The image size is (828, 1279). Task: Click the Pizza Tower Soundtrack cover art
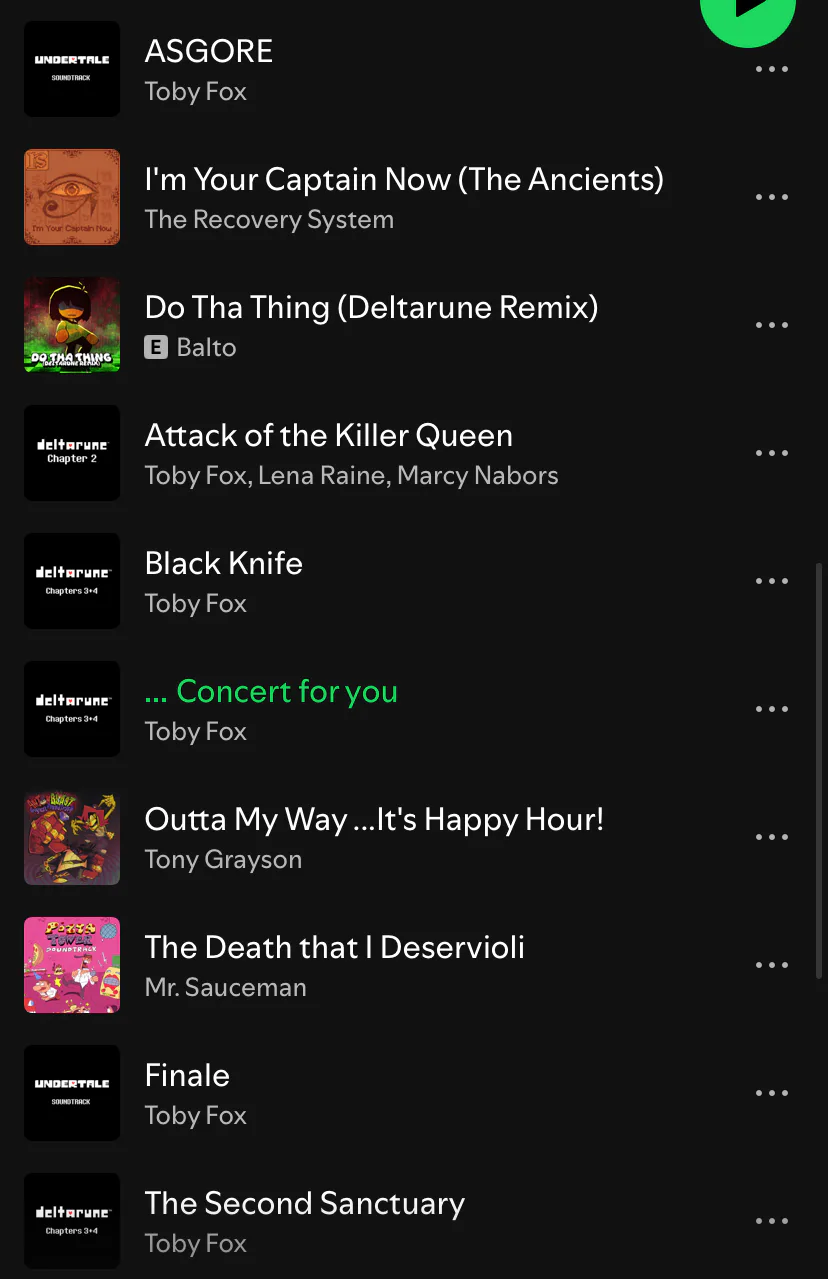tap(72, 965)
